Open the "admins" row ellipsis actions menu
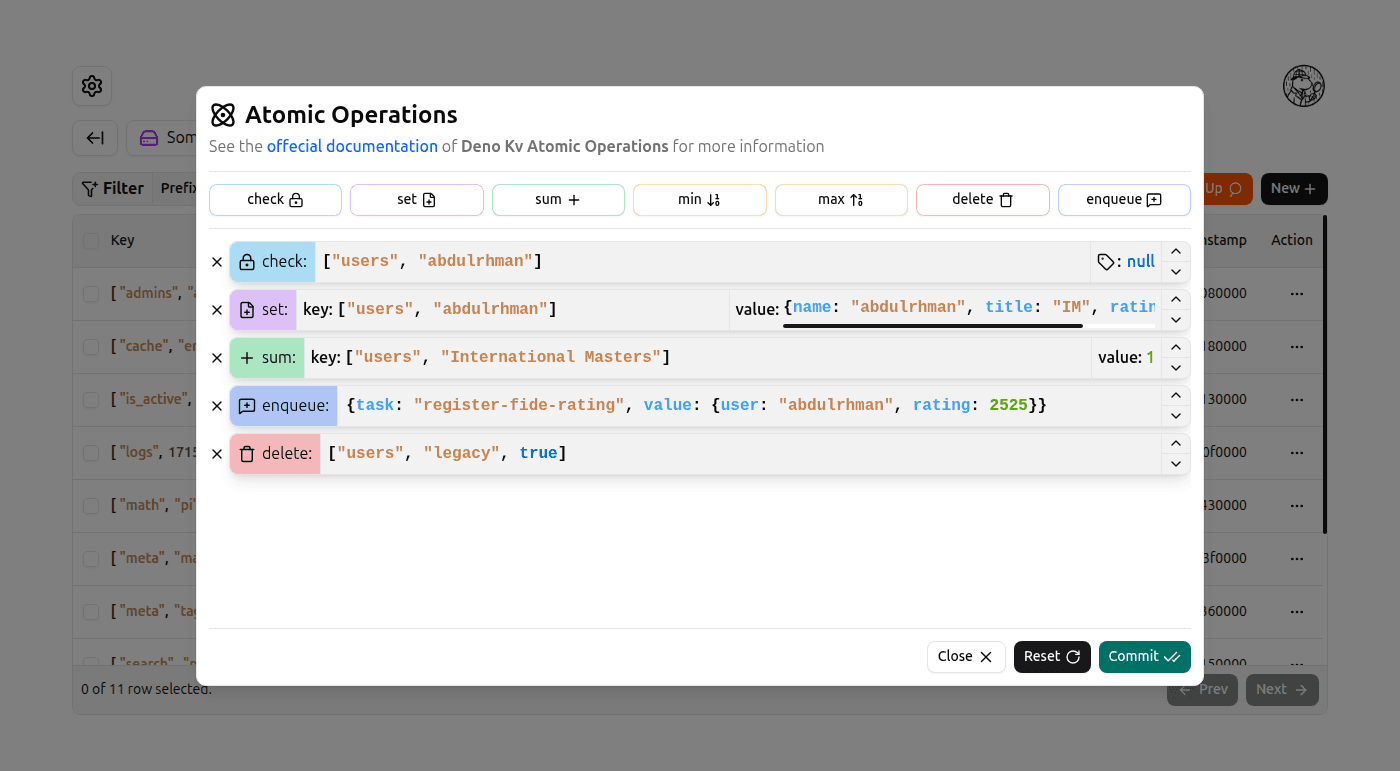This screenshot has width=1400, height=771. tap(1297, 292)
